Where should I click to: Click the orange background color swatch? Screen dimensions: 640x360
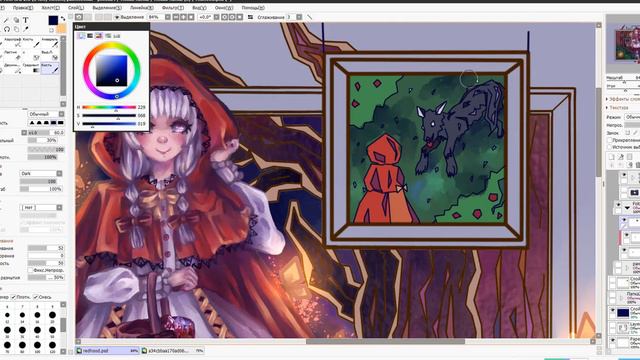(62, 29)
